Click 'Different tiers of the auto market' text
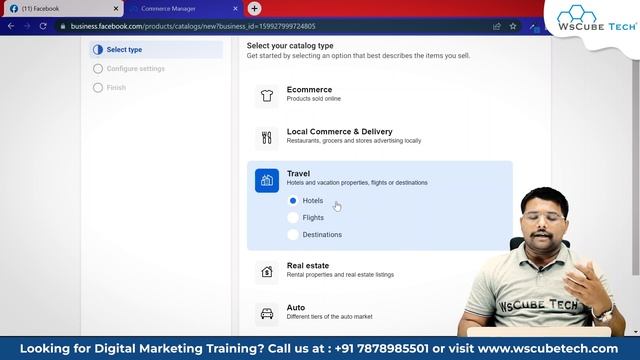The width and height of the screenshot is (640, 360). click(329, 317)
